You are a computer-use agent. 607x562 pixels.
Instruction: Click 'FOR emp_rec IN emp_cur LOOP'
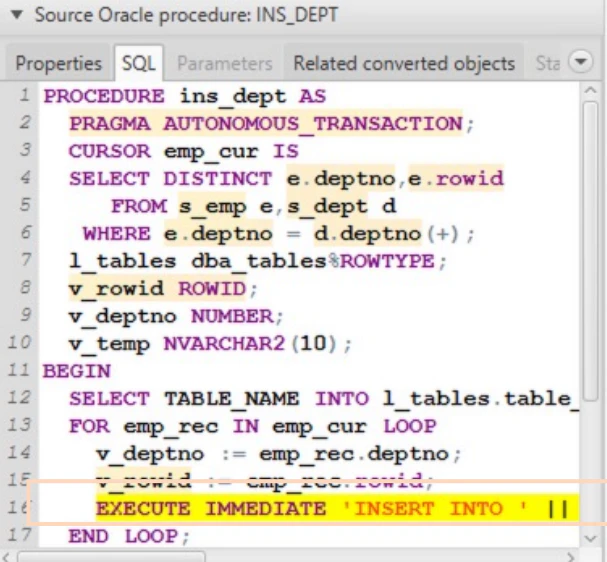[x=252, y=427]
